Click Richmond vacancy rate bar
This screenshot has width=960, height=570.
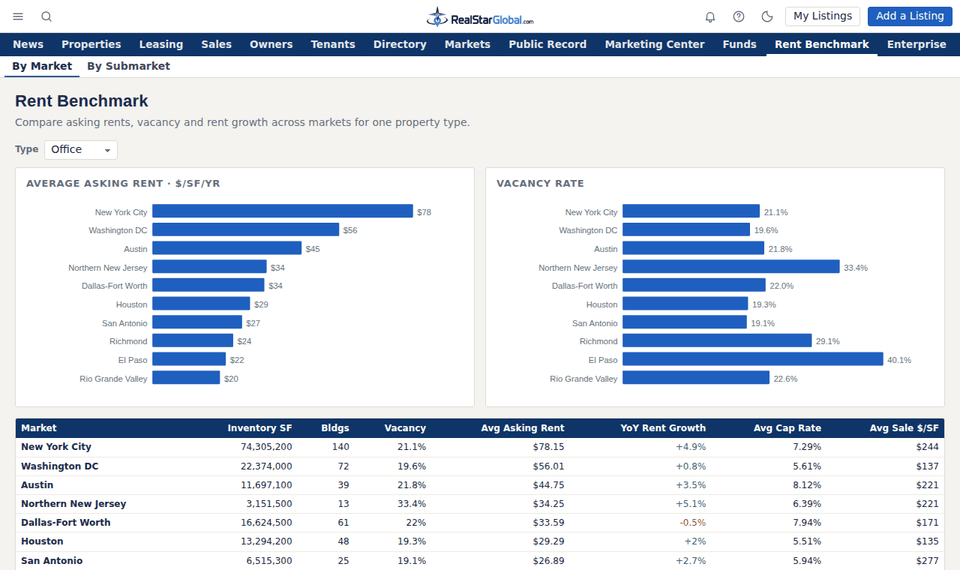tap(717, 340)
